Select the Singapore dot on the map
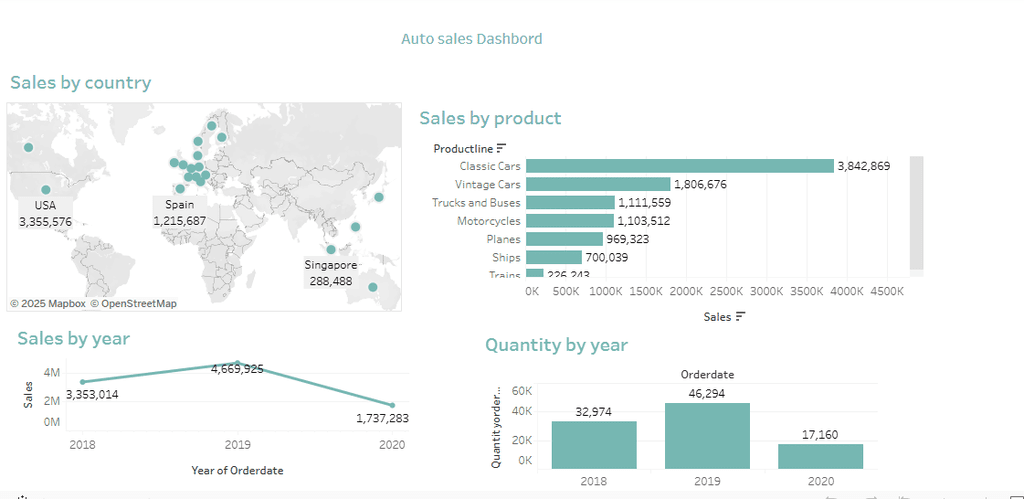The width and height of the screenshot is (1024, 499). click(330, 250)
